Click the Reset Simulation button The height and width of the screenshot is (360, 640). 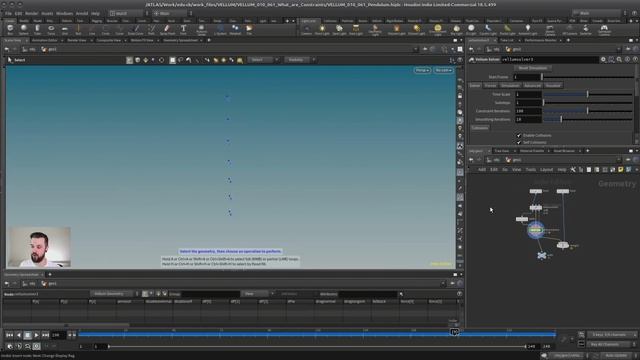coord(533,68)
